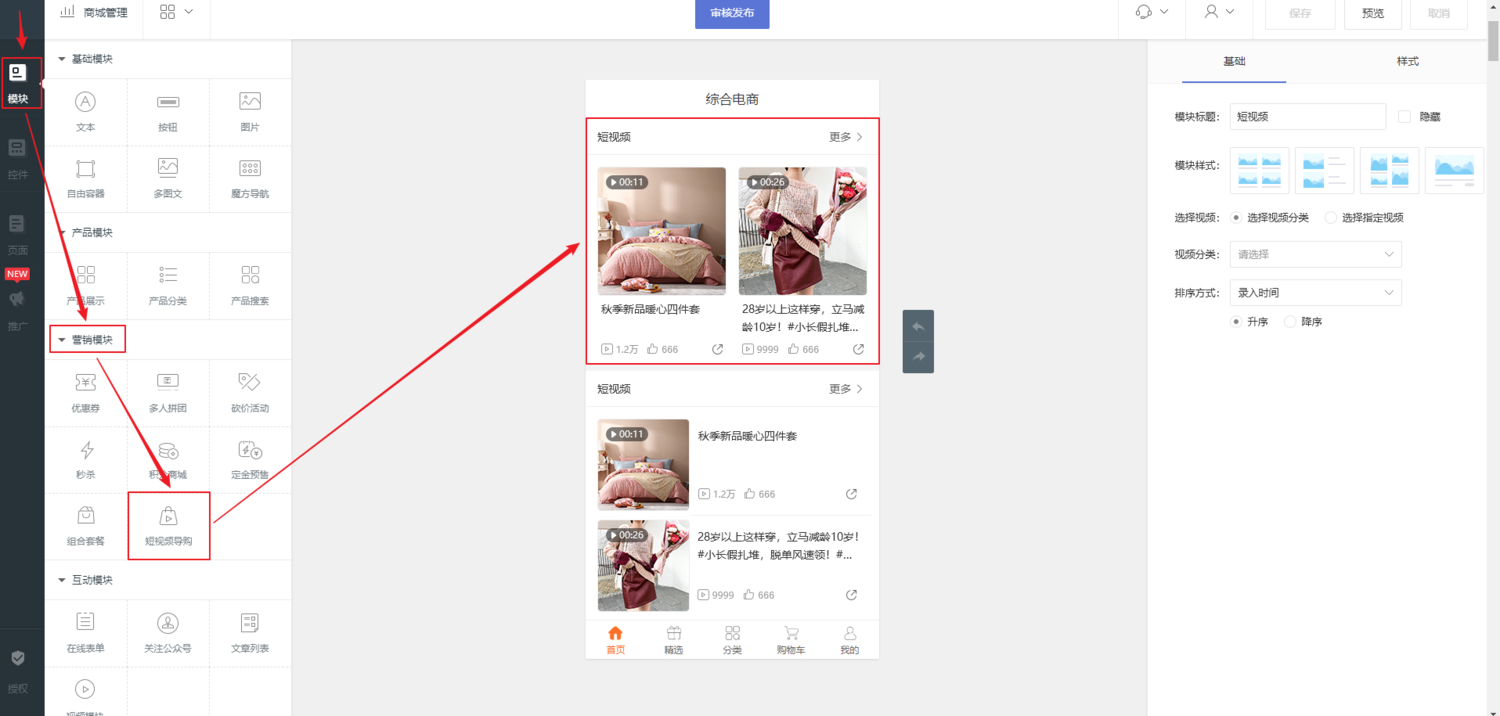The image size is (1500, 716).
Task: Choose 降序 descending sort order
Action: pyautogui.click(x=1290, y=322)
